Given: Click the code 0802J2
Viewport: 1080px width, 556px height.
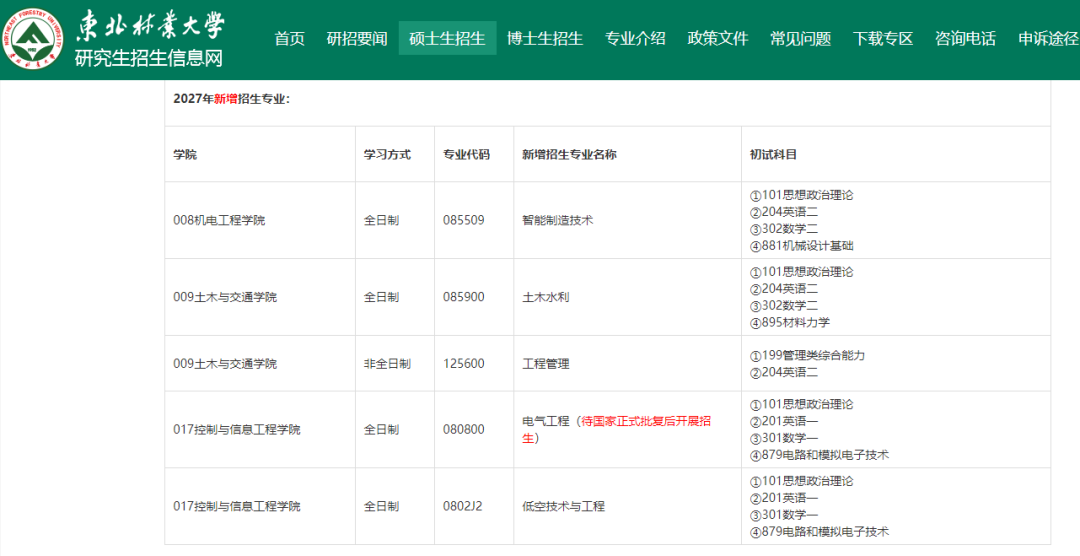Looking at the screenshot, I should click(463, 506).
